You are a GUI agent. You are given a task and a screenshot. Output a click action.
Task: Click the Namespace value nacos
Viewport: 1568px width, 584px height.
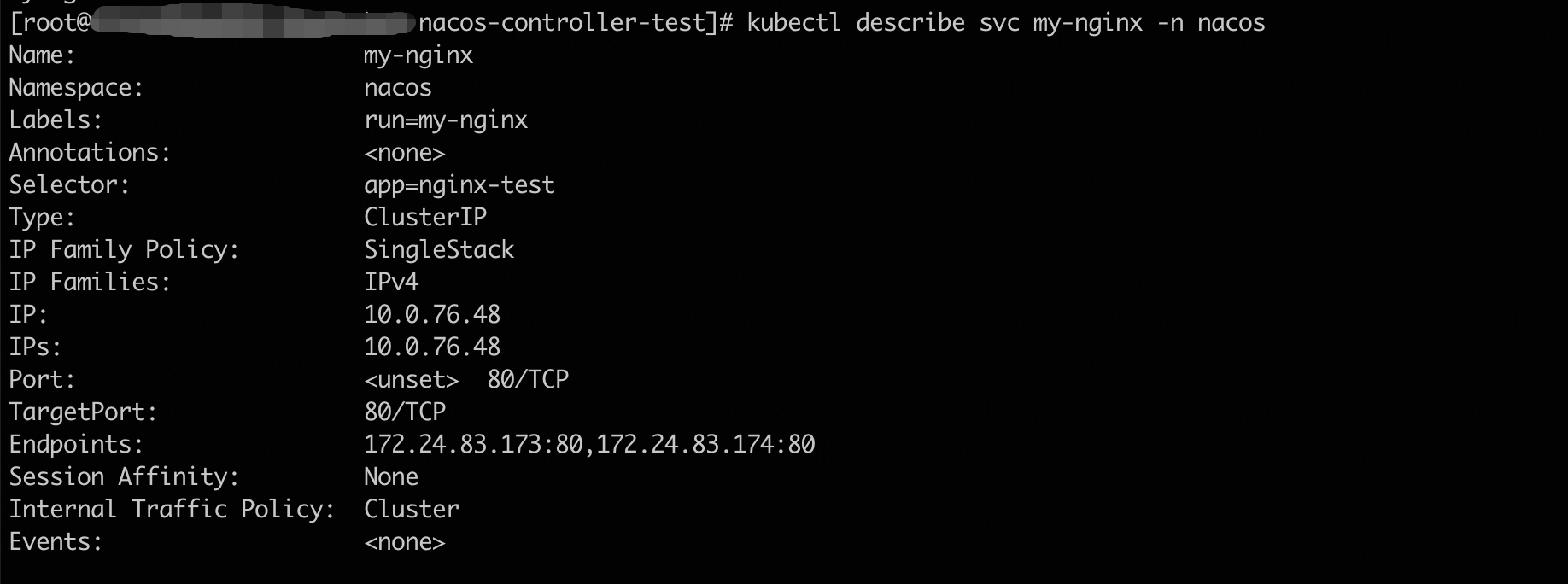[398, 88]
